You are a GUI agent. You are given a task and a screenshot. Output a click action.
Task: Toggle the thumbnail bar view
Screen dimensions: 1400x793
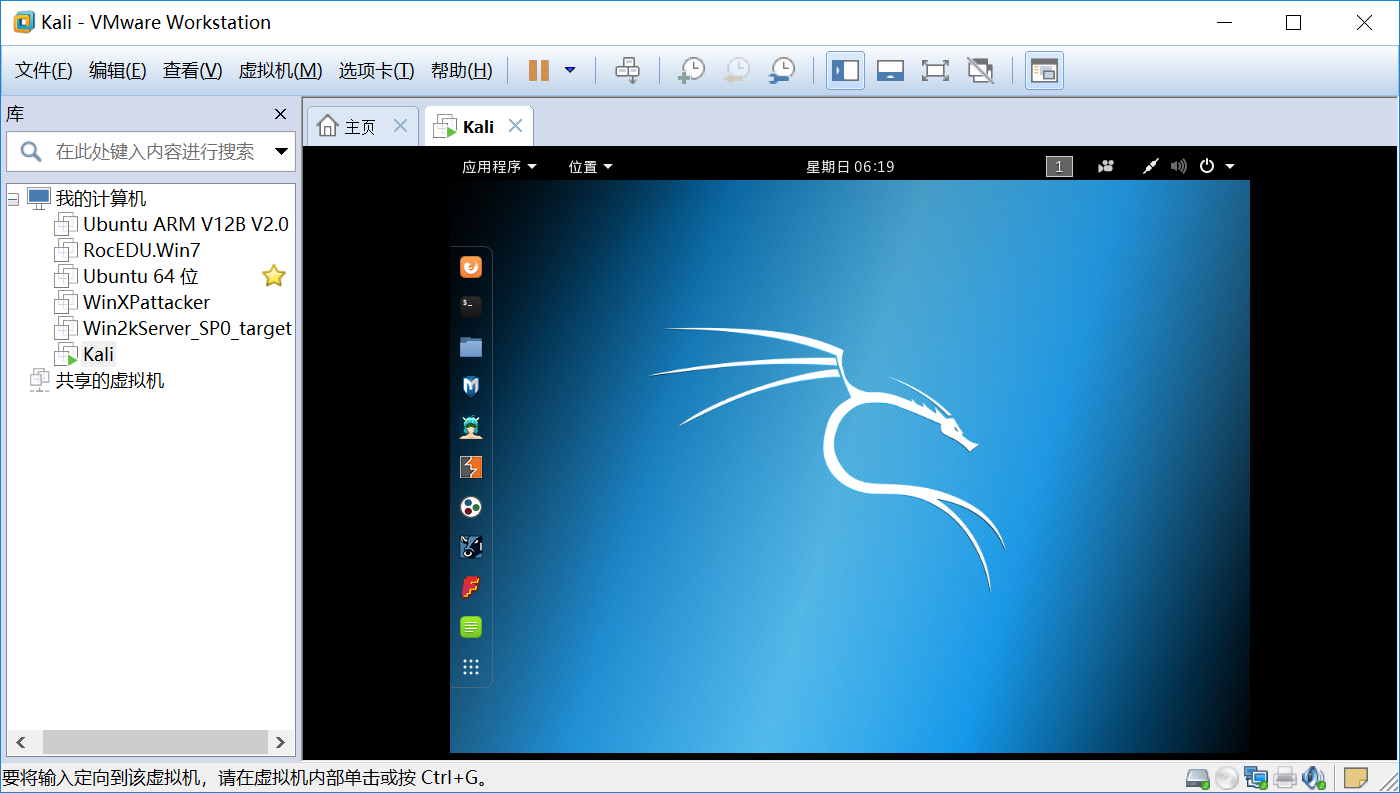[890, 70]
